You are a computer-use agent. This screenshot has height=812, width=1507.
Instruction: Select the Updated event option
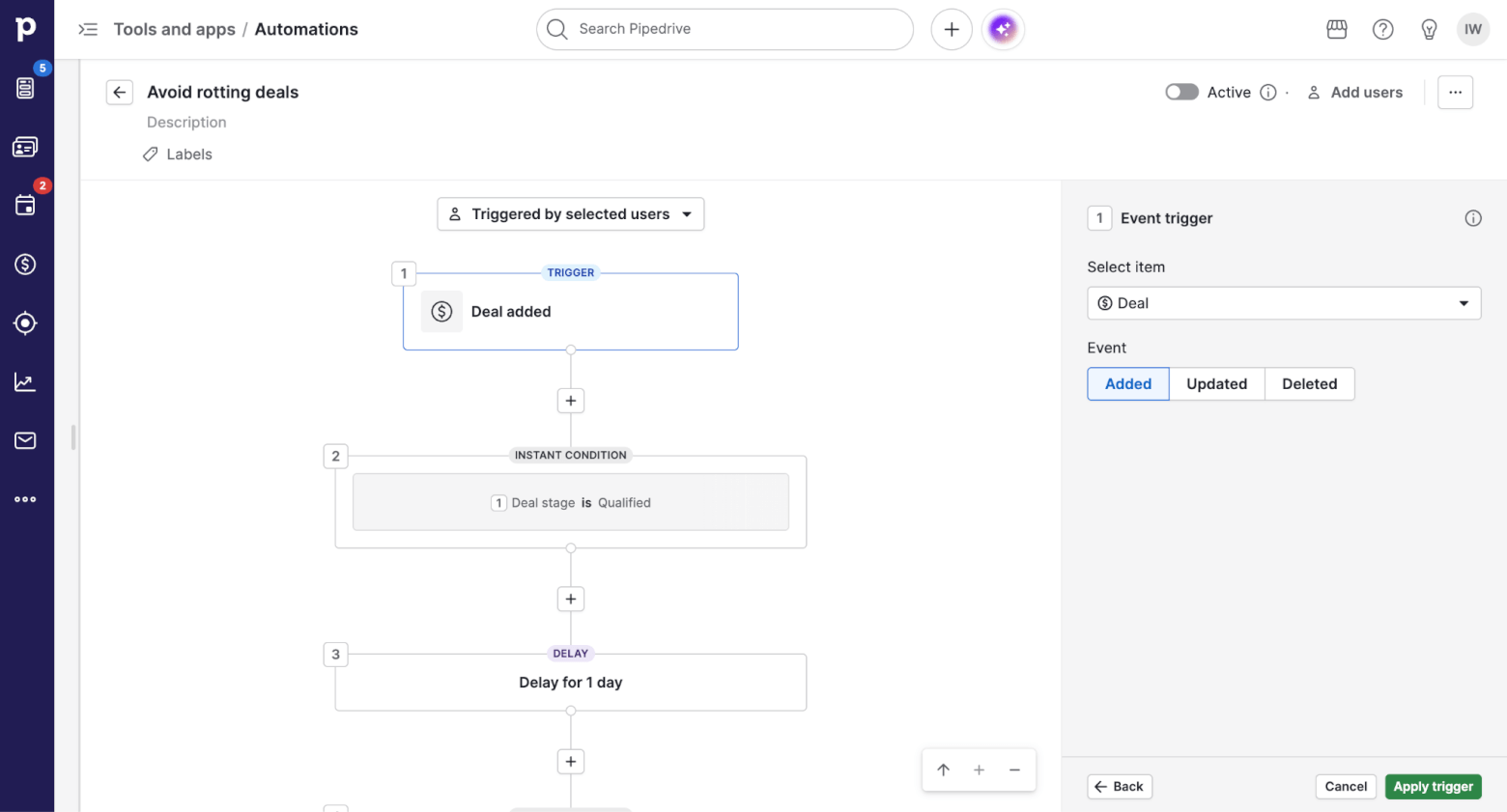point(1216,383)
